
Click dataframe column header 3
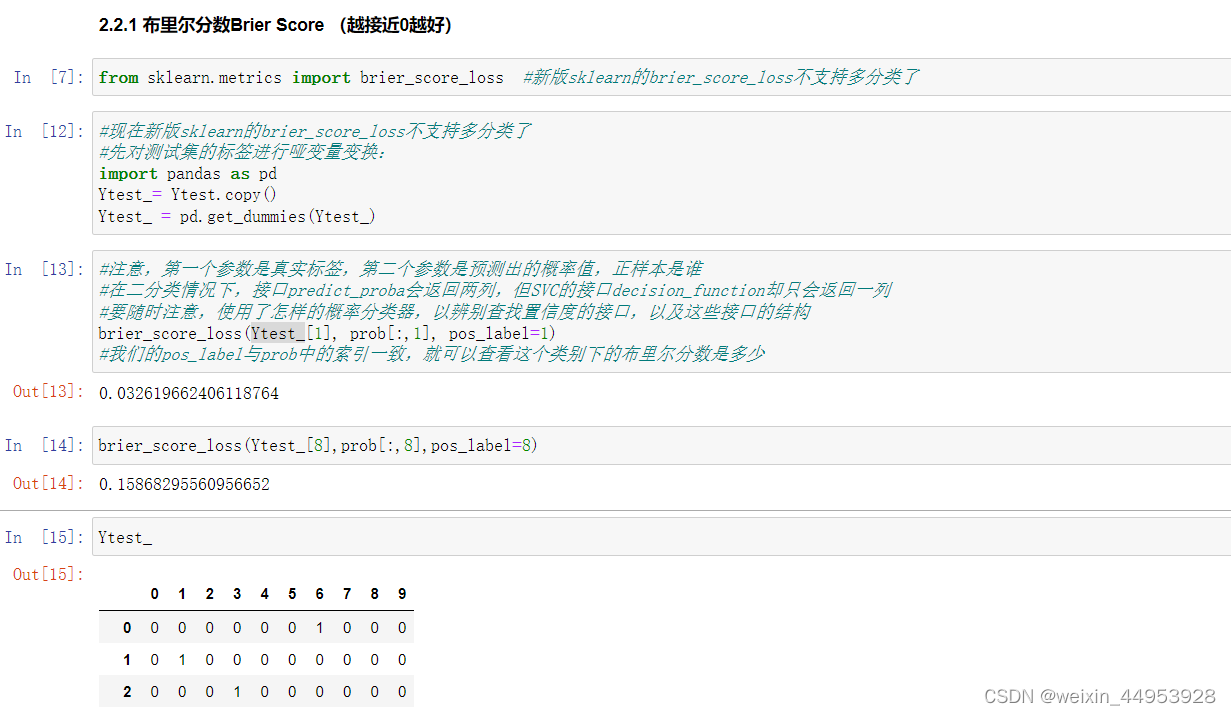click(237, 594)
